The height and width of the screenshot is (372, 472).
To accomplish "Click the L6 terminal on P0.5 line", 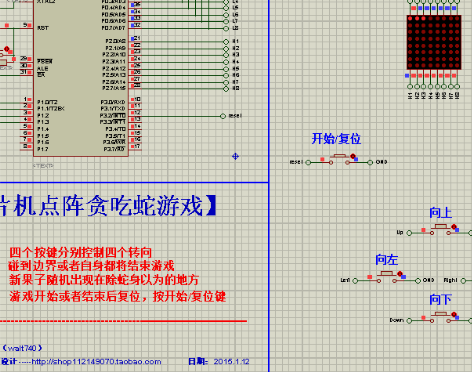I will pyautogui.click(x=226, y=15).
